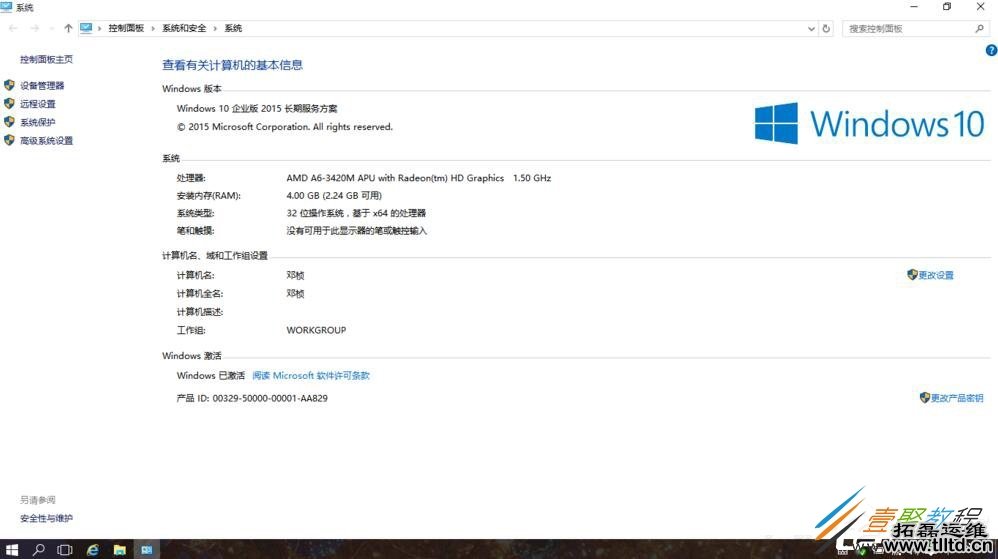The height and width of the screenshot is (559, 998).
Task: Expand chevron after System and Security breadcrumb
Action: point(215,29)
